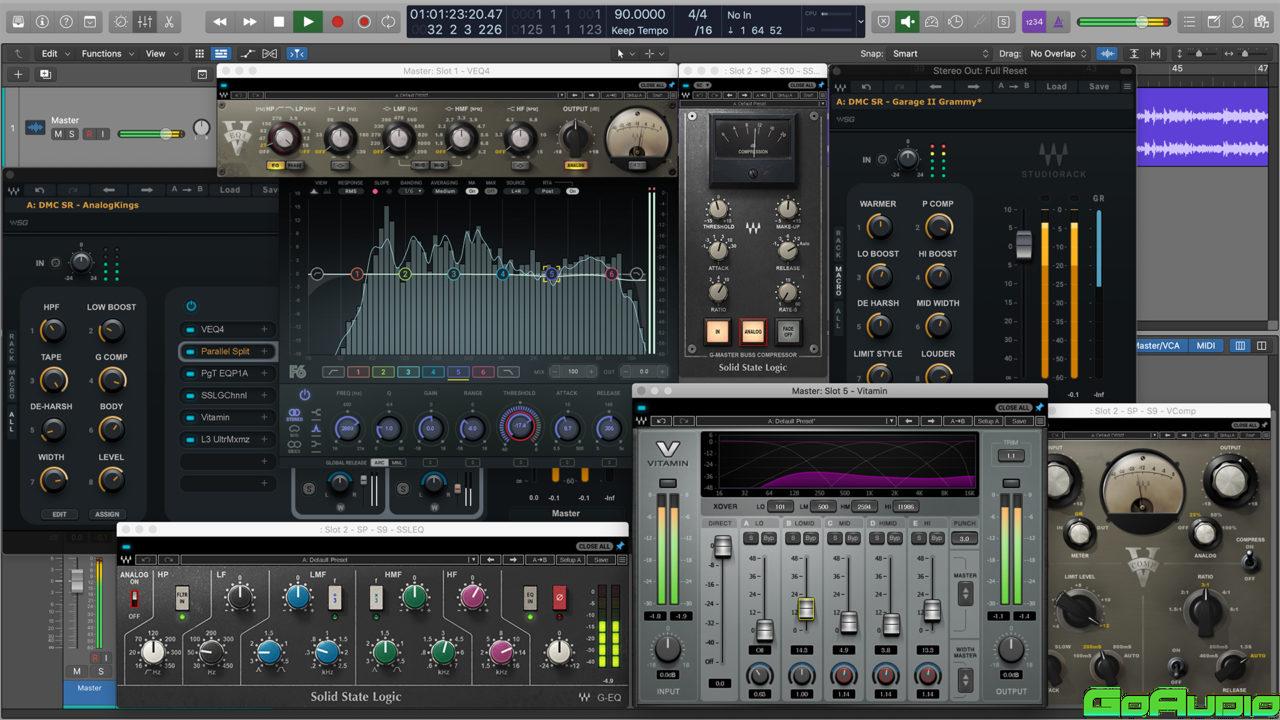The image size is (1280, 720).
Task: Select F6 high-cut filter band button
Action: tap(508, 372)
